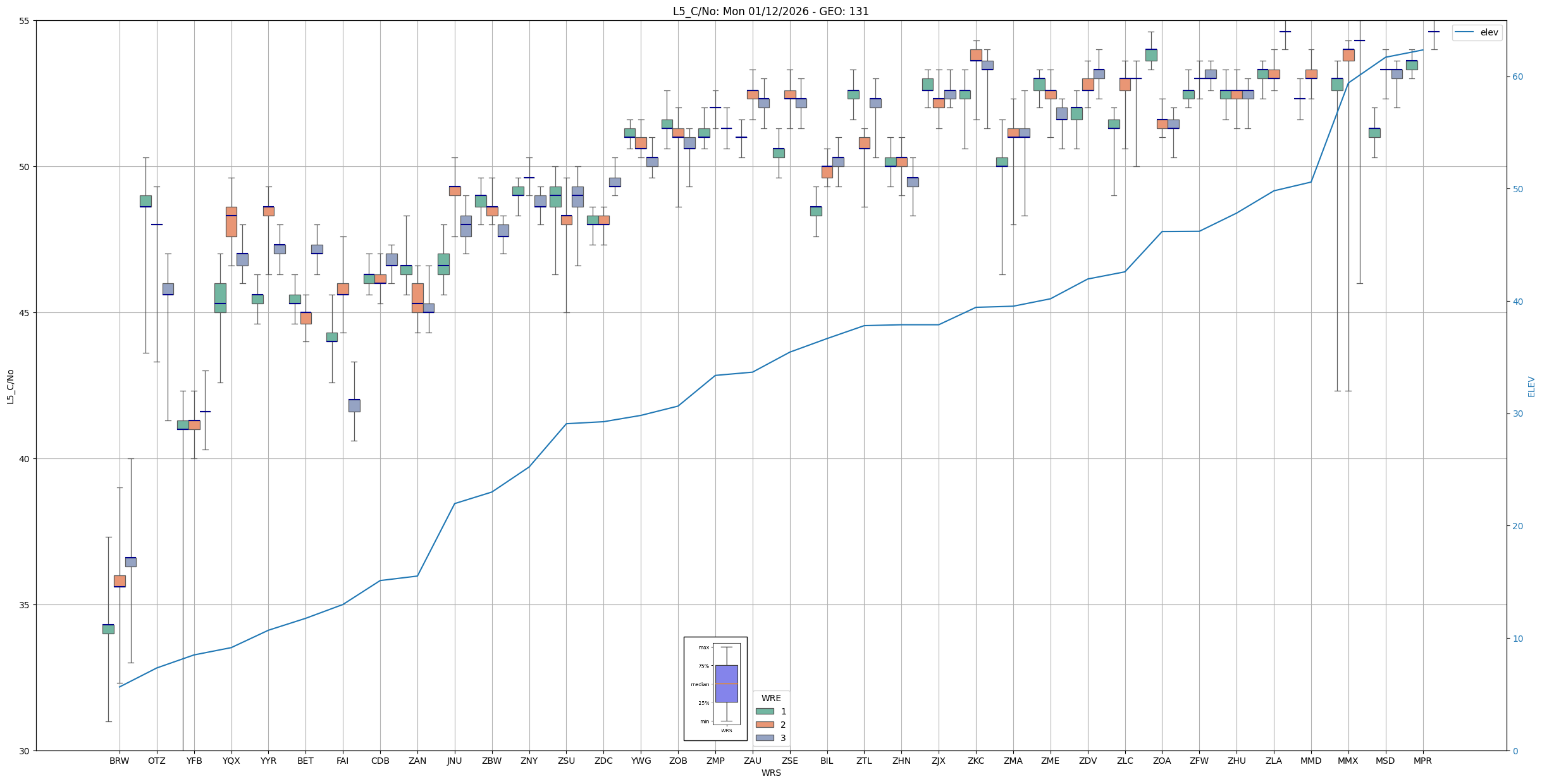Click the L5_C/No y-axis title

click(10, 386)
